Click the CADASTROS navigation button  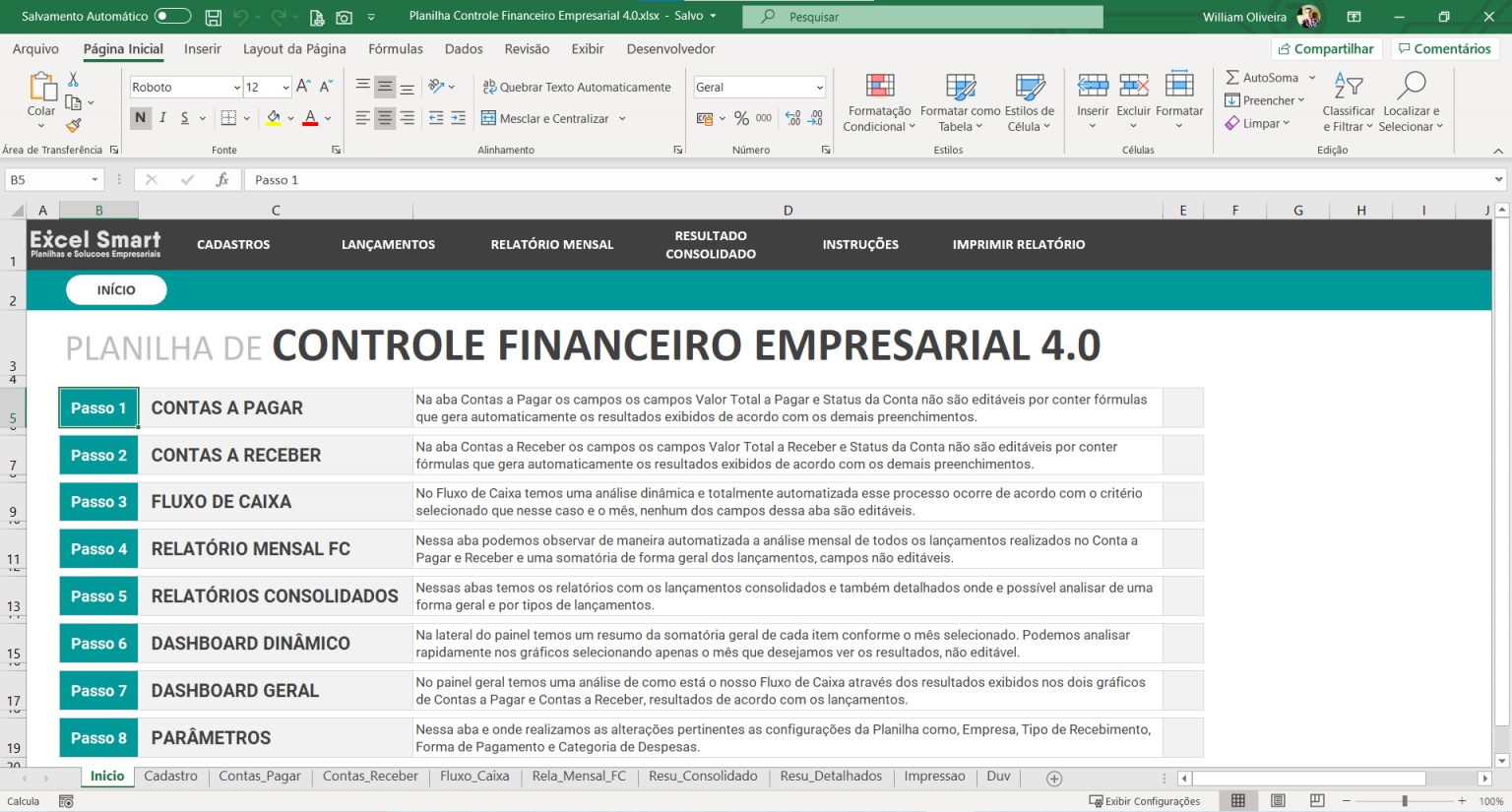(x=233, y=245)
